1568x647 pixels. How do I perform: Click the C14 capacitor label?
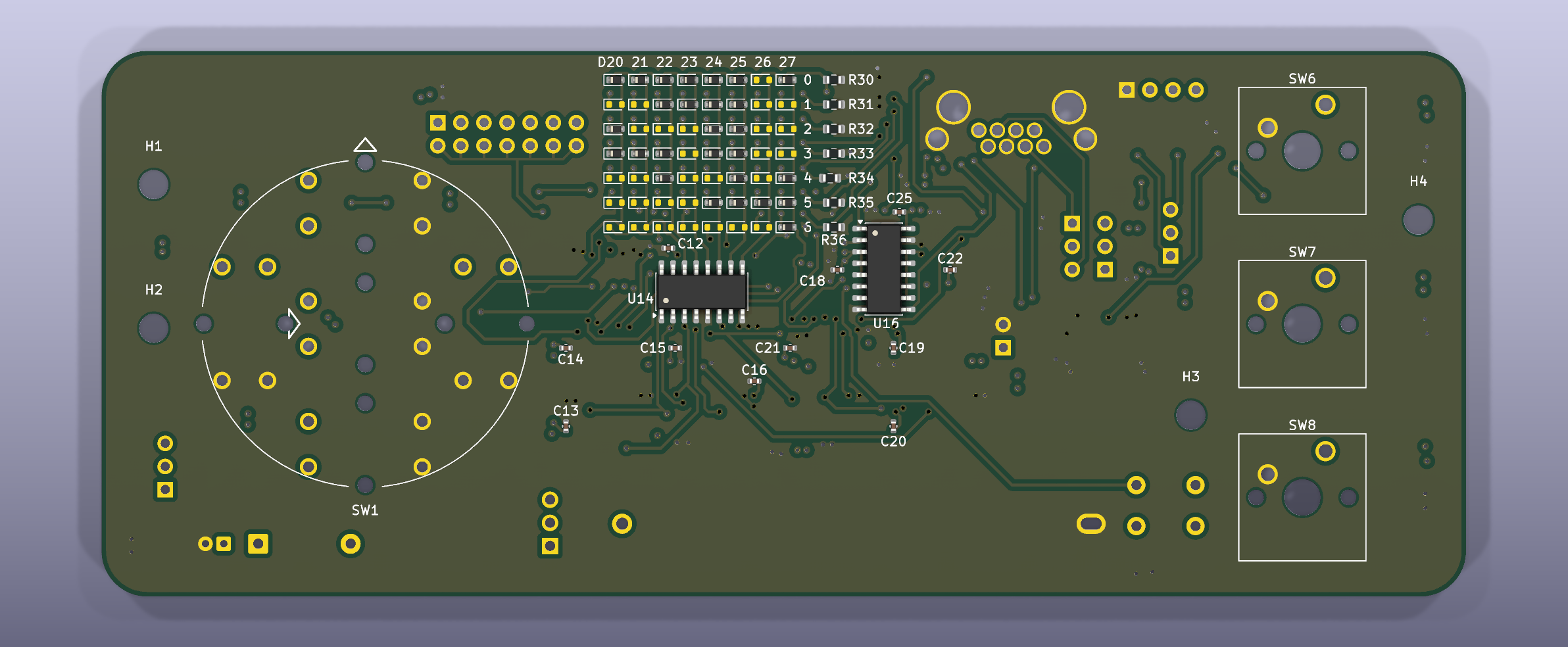click(570, 359)
